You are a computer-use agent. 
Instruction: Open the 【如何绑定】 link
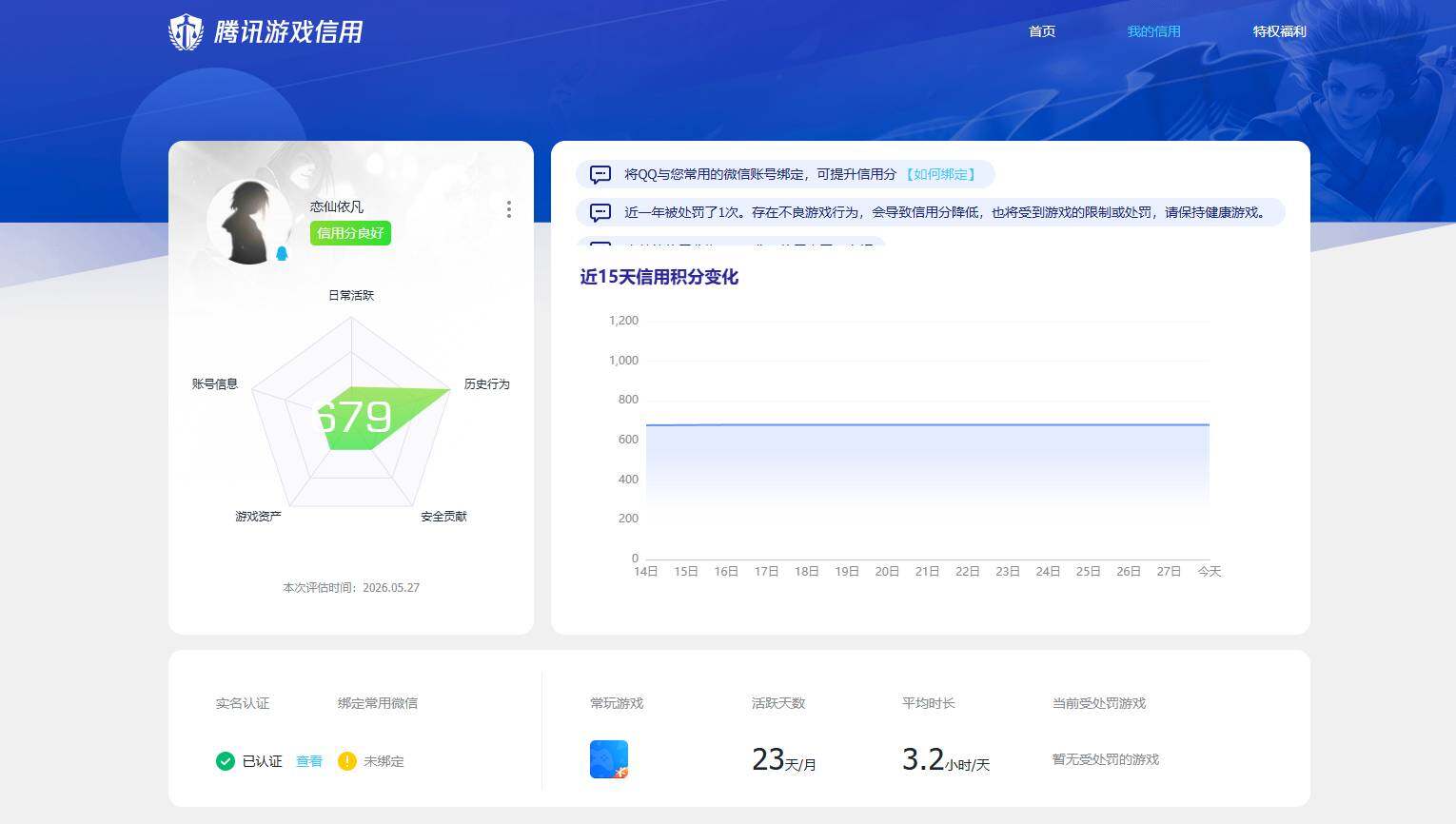[940, 174]
